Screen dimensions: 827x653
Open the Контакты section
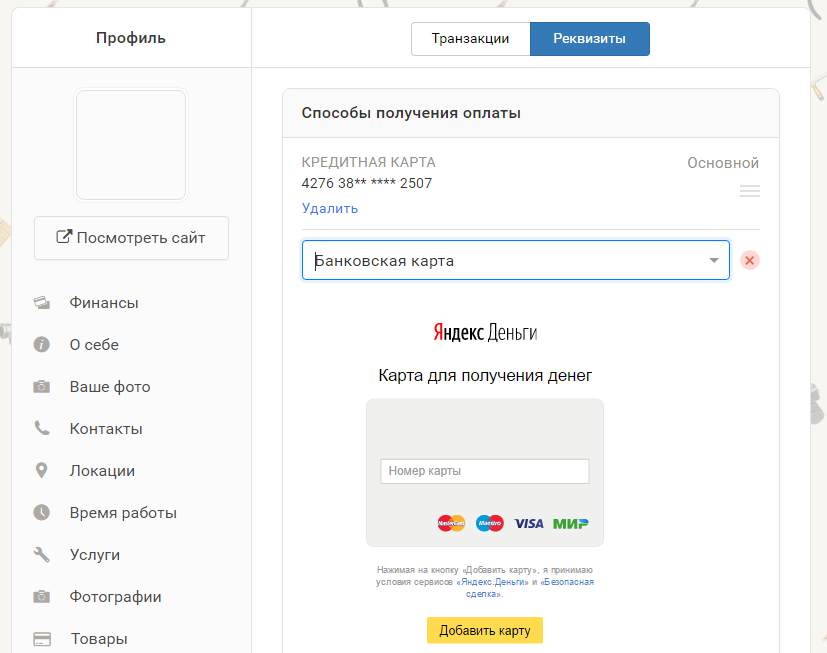tap(106, 429)
